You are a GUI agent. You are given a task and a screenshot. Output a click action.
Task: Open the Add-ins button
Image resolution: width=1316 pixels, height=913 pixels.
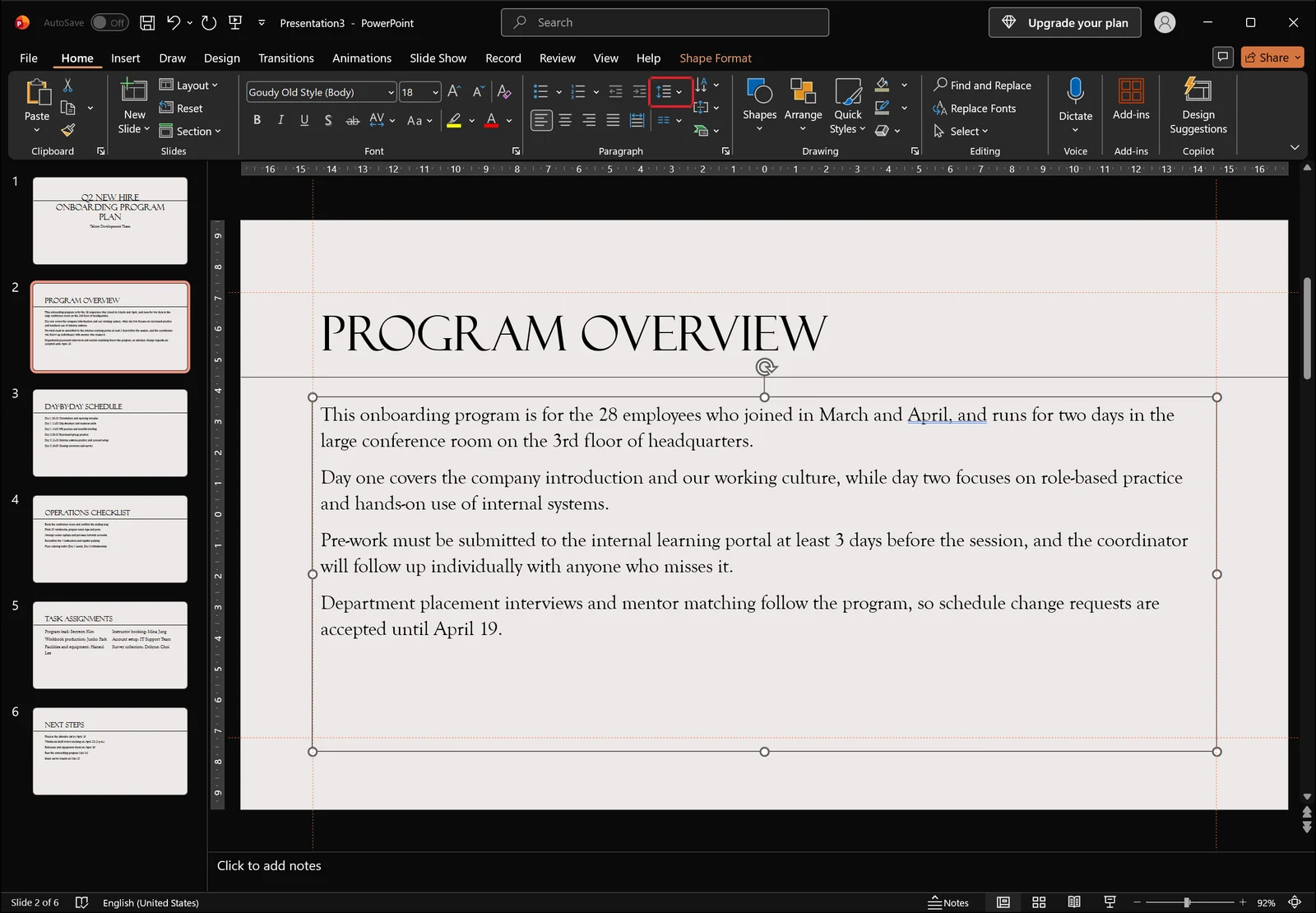(x=1131, y=99)
